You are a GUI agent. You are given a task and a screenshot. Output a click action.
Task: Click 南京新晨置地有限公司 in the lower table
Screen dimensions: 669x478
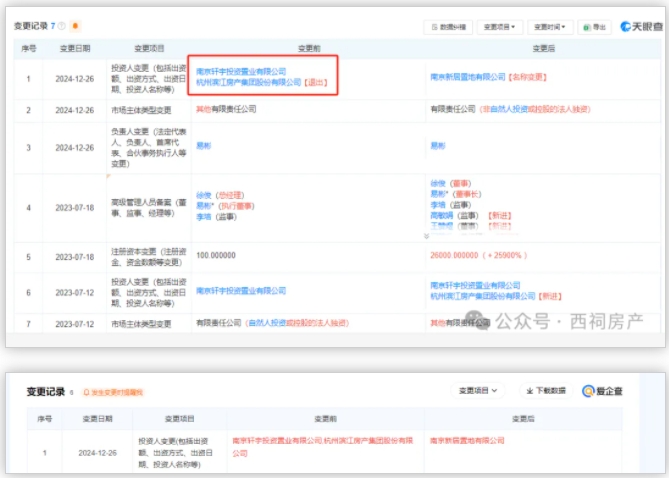pyautogui.click(x=468, y=439)
